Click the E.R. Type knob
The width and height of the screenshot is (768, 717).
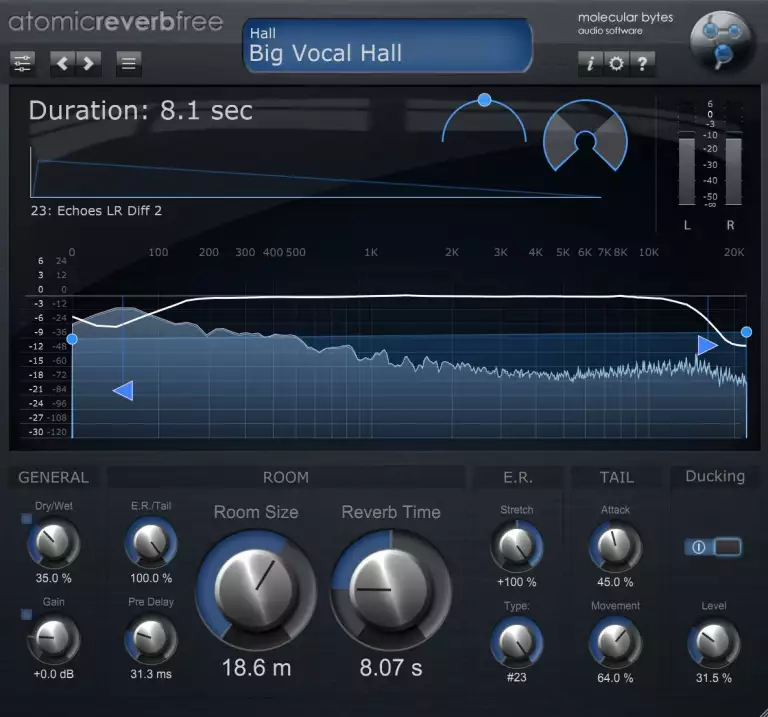516,640
